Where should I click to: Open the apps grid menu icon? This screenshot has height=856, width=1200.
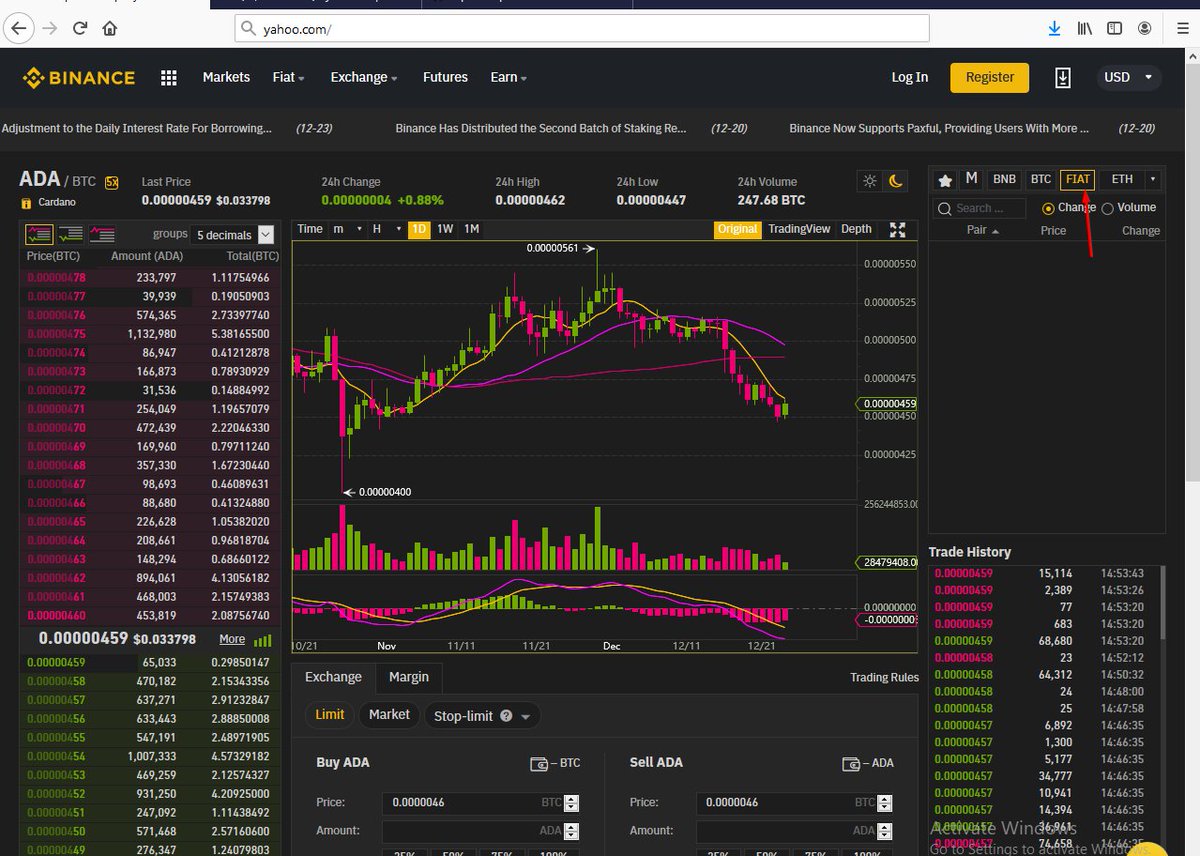pos(168,78)
